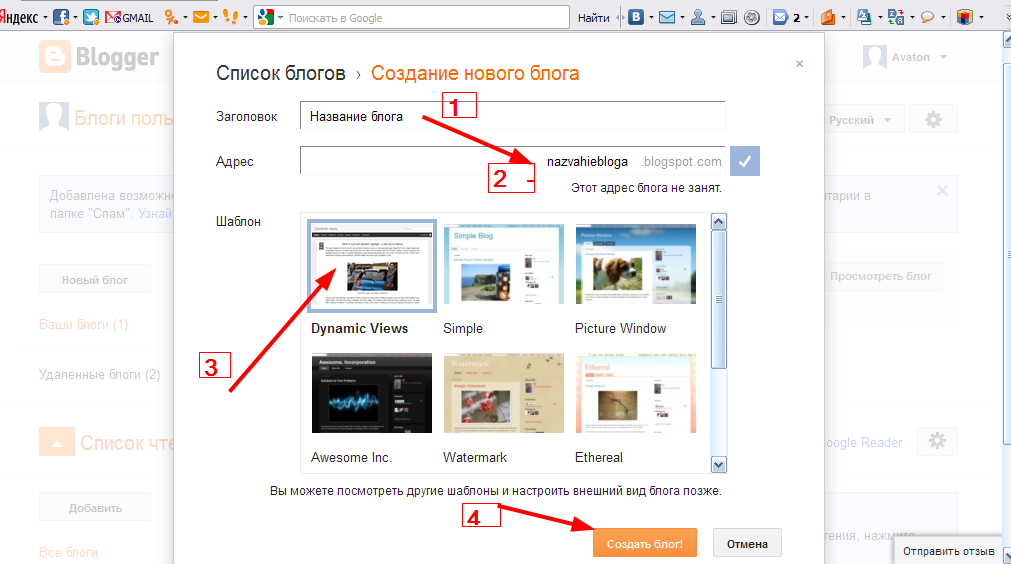
Task: Click the blue person contacts icon
Action: (698, 17)
